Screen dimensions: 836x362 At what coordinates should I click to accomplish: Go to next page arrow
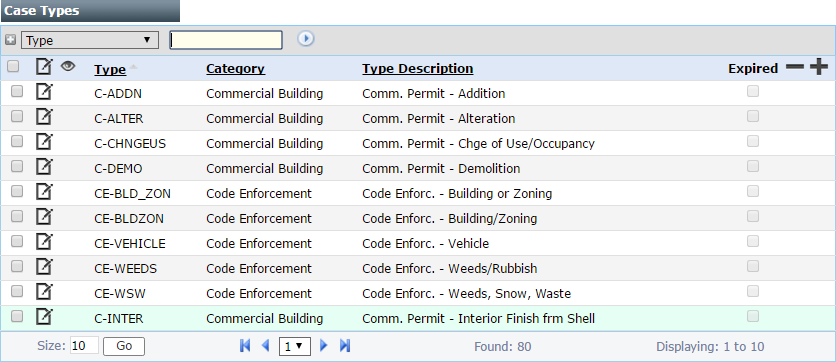coord(323,345)
